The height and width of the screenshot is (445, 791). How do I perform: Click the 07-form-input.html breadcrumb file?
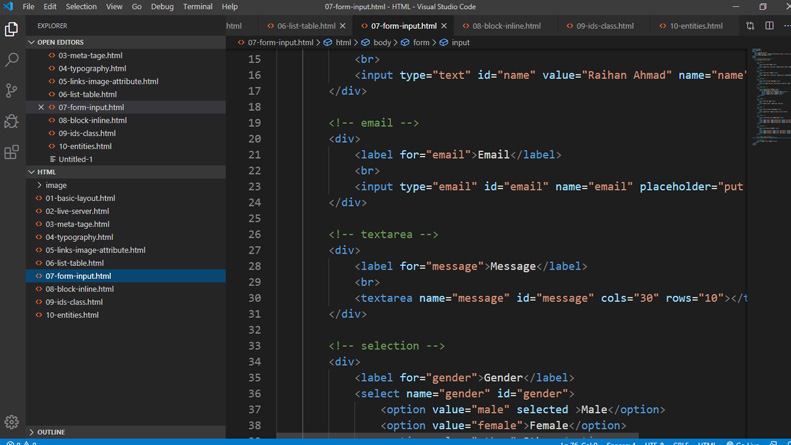point(275,42)
